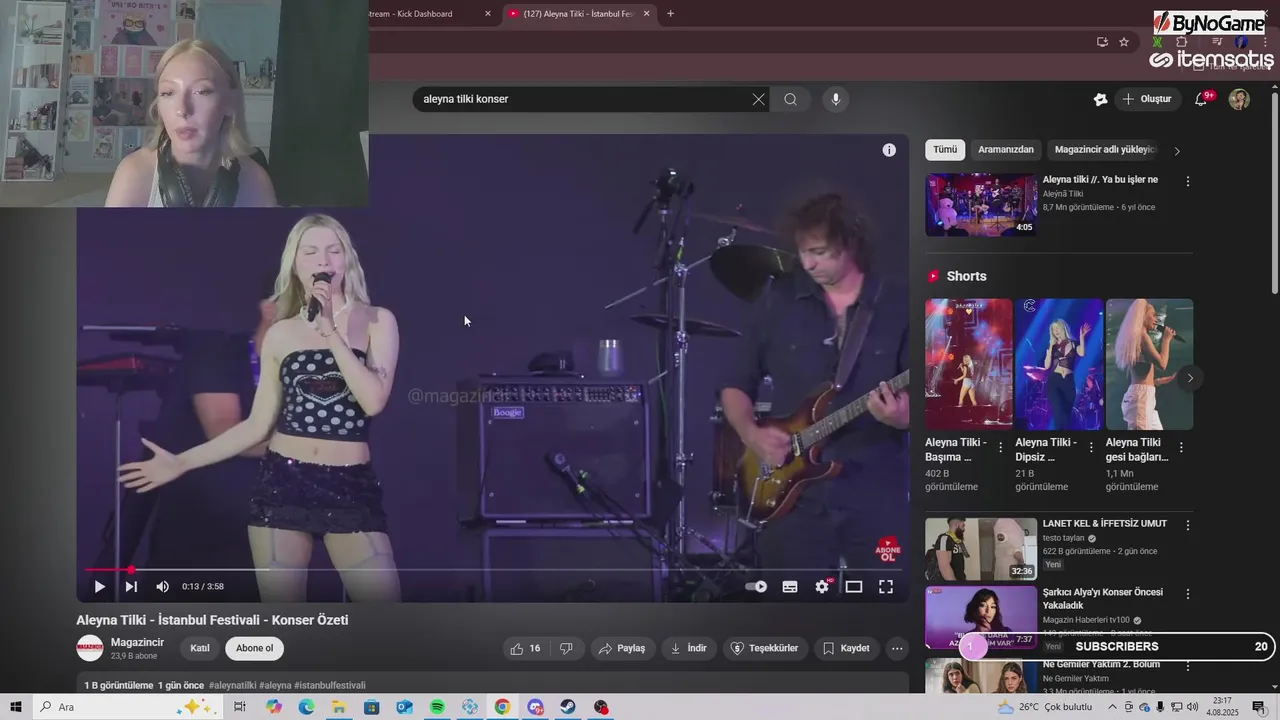The image size is (1280, 720).
Task: Open Steam from the taskbar
Action: pyautogui.click(x=568, y=707)
